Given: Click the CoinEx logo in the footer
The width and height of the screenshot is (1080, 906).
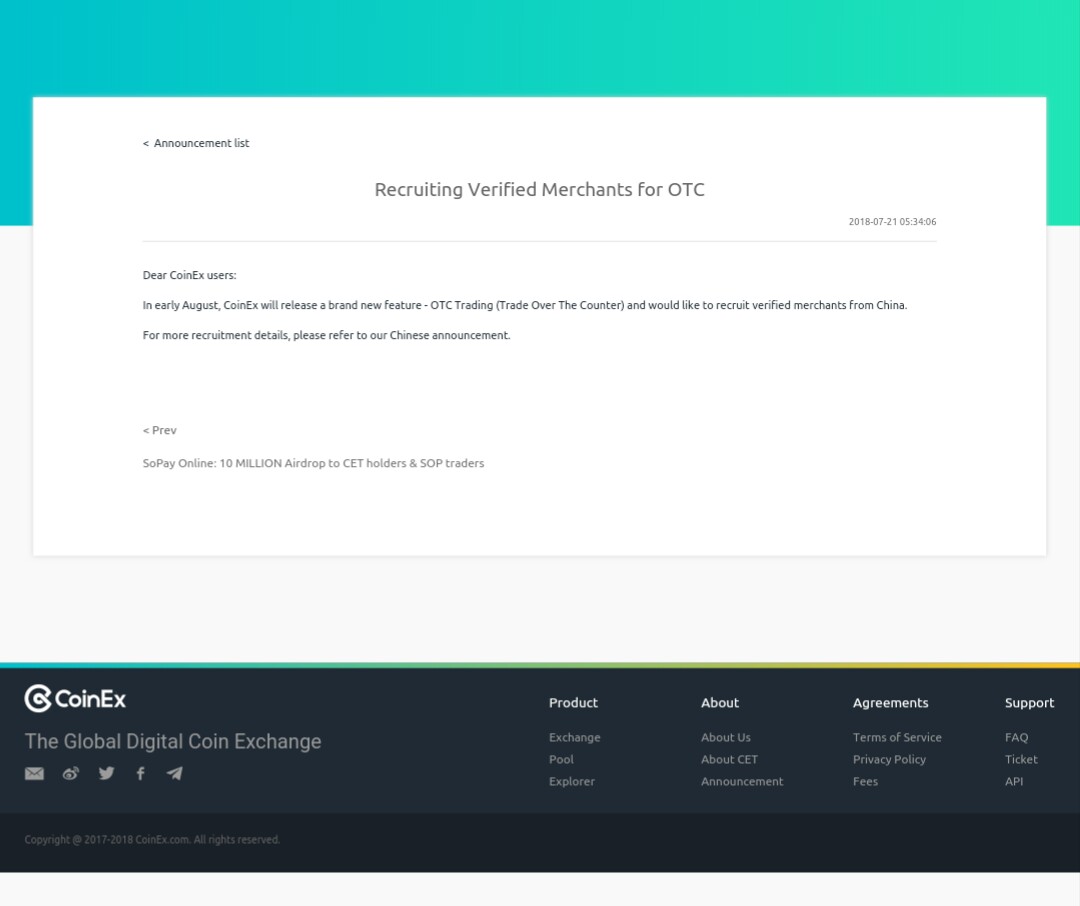Looking at the screenshot, I should 75,699.
